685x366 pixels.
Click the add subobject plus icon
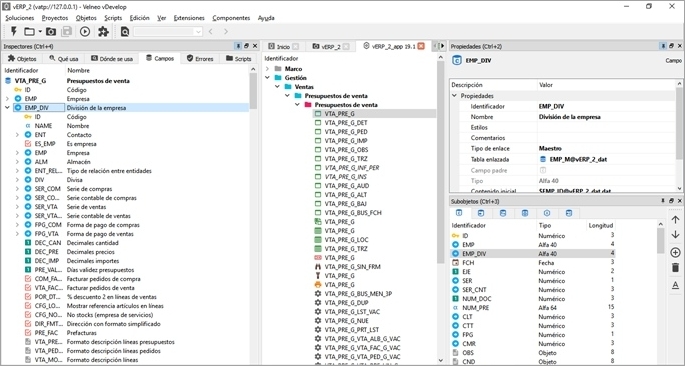click(675, 252)
